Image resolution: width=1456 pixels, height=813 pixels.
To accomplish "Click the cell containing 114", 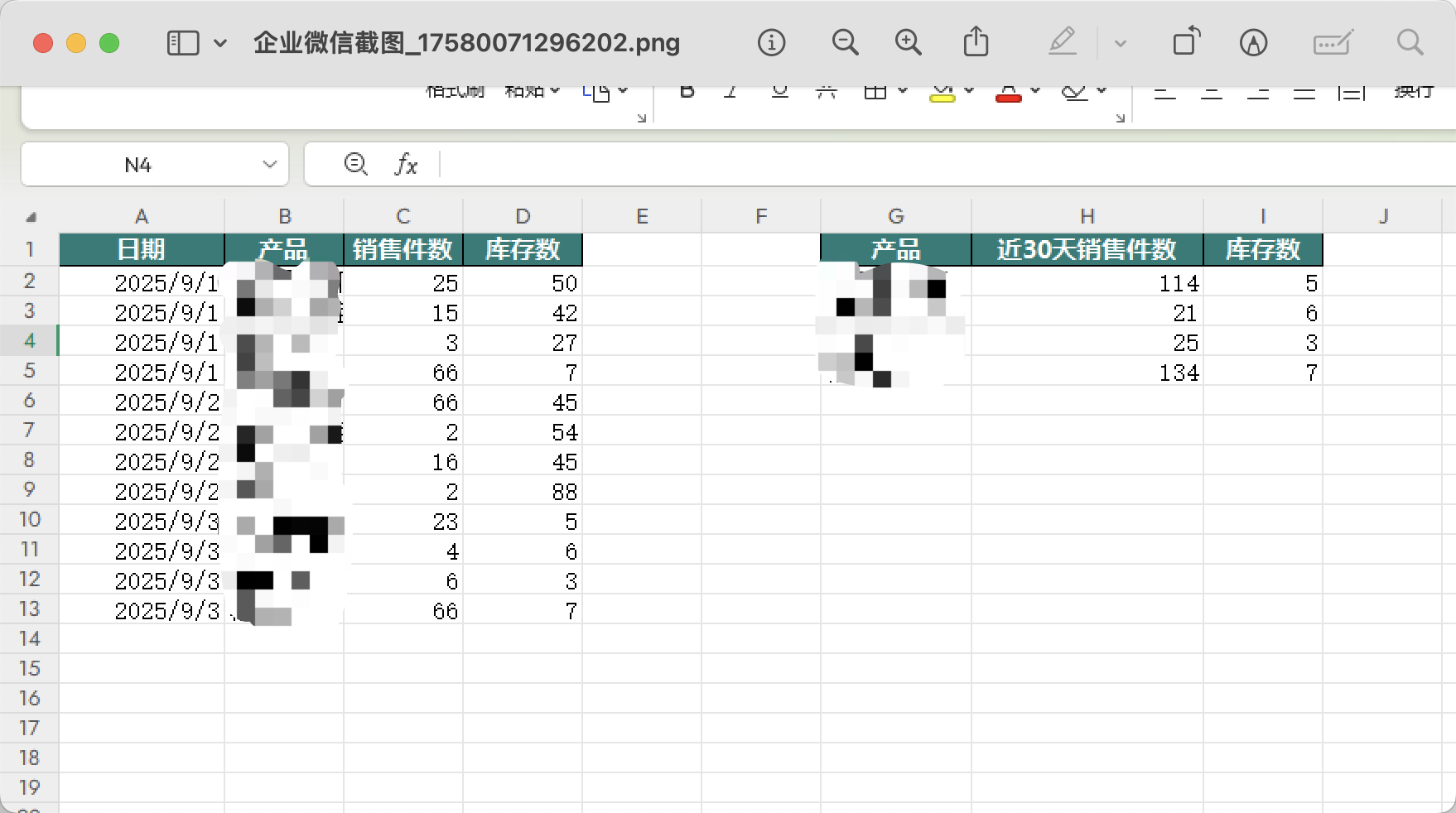I will [x=1087, y=282].
